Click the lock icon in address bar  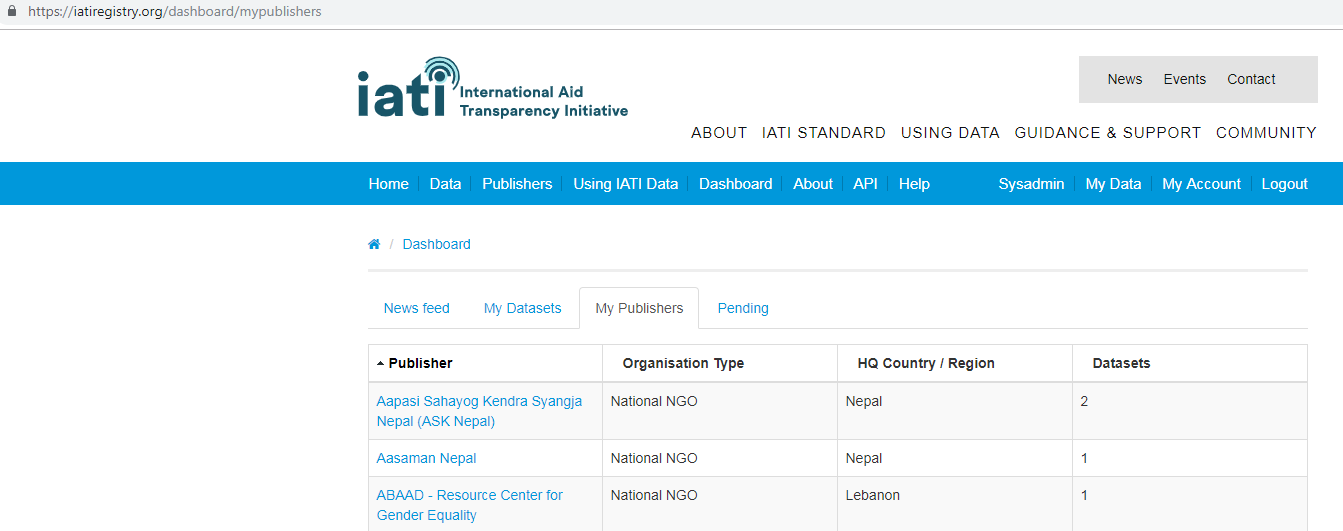(x=11, y=11)
